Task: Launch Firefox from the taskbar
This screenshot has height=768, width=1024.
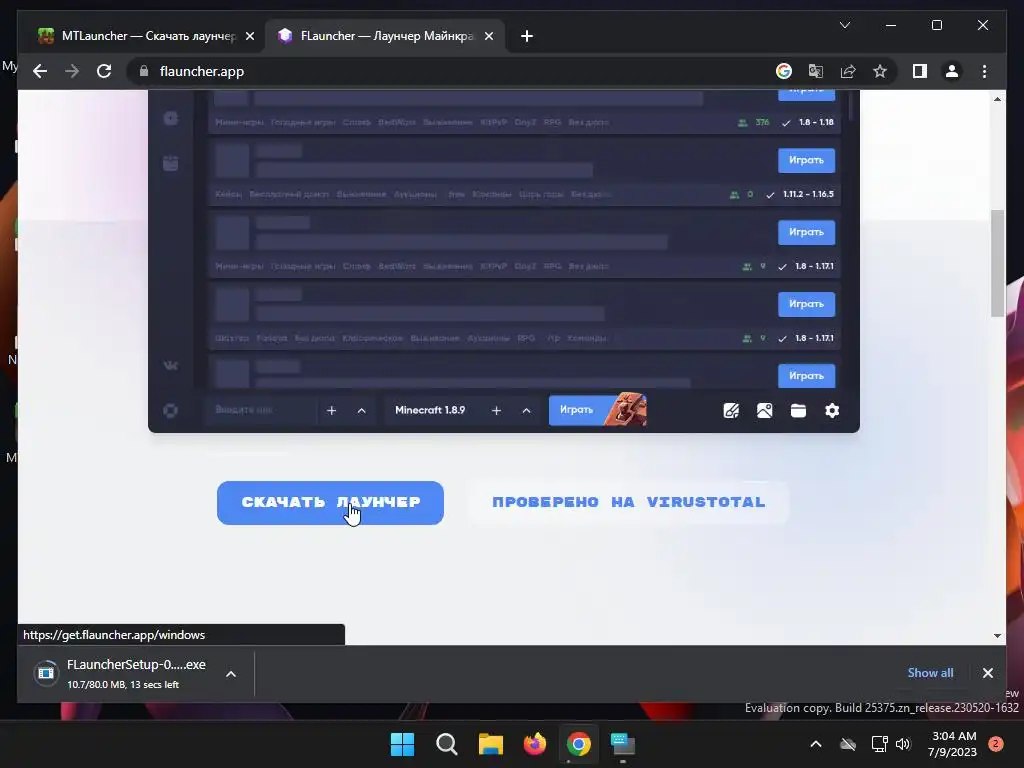Action: pyautogui.click(x=535, y=744)
